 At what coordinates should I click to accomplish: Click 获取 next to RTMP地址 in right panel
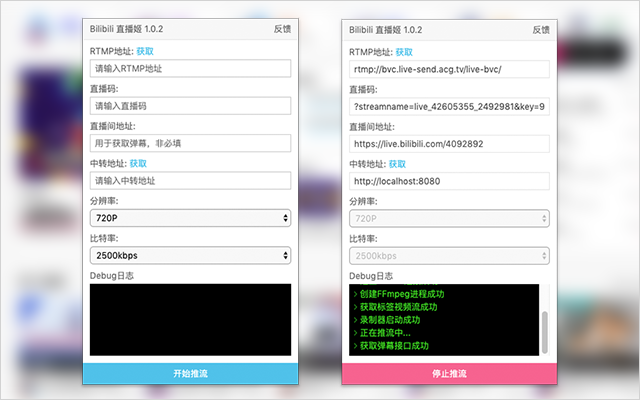coord(404,52)
